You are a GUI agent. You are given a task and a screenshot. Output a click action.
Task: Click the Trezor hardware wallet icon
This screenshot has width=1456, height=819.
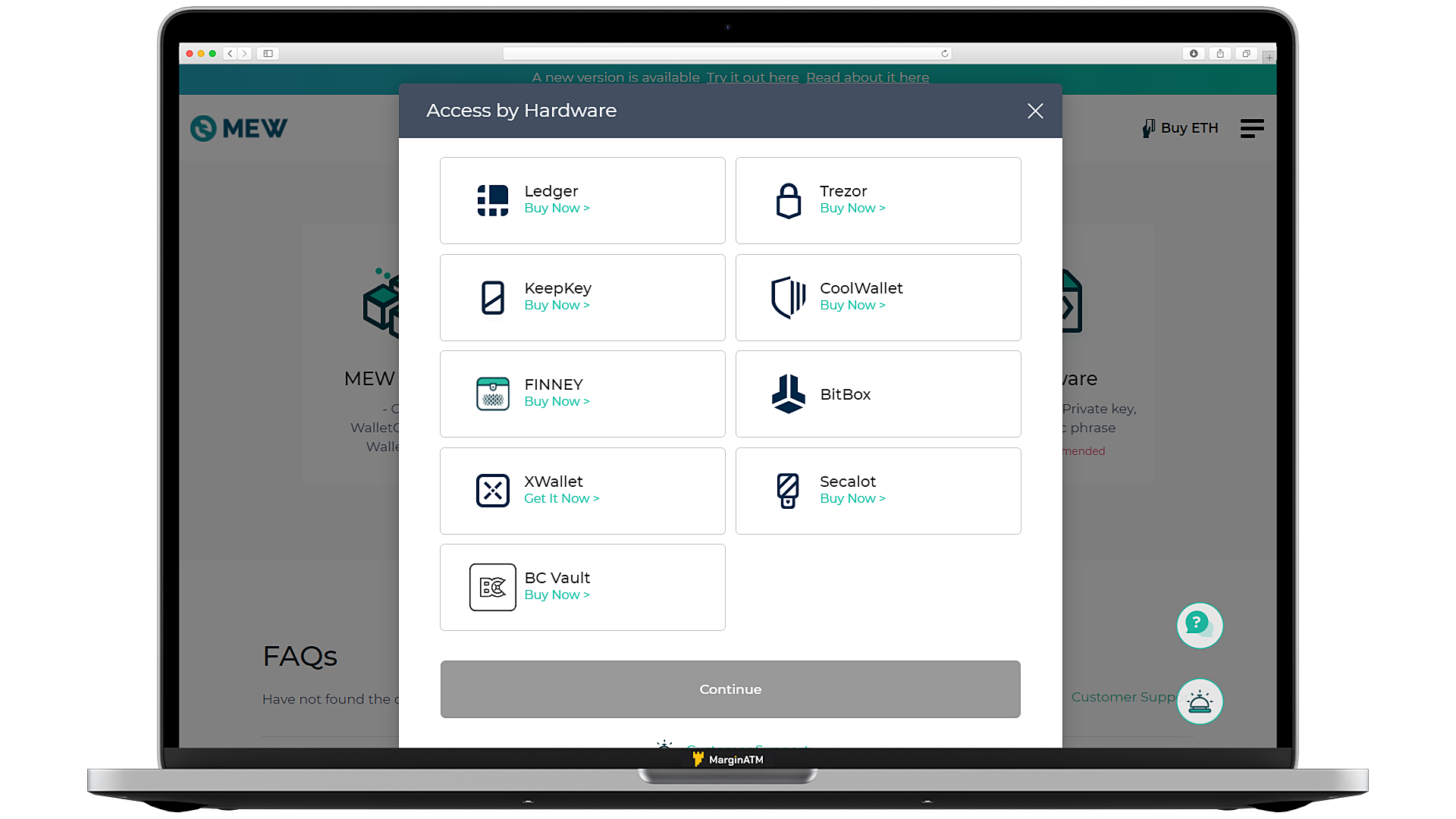coord(787,200)
